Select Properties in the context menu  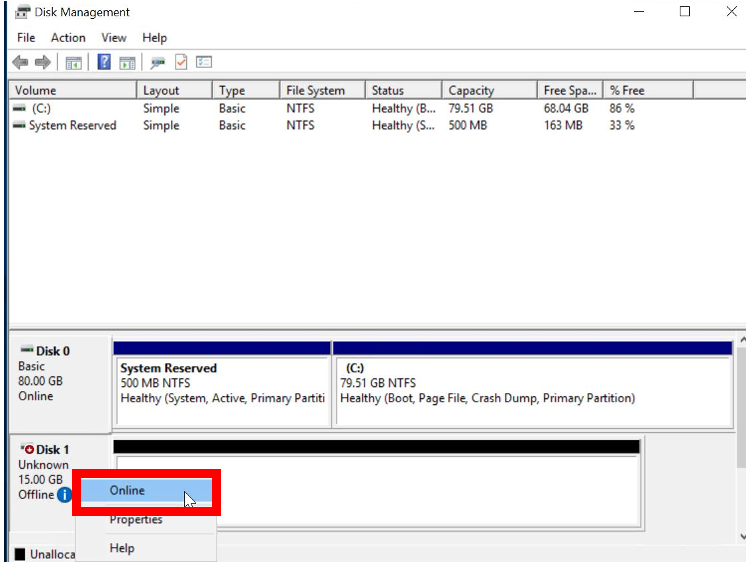136,520
